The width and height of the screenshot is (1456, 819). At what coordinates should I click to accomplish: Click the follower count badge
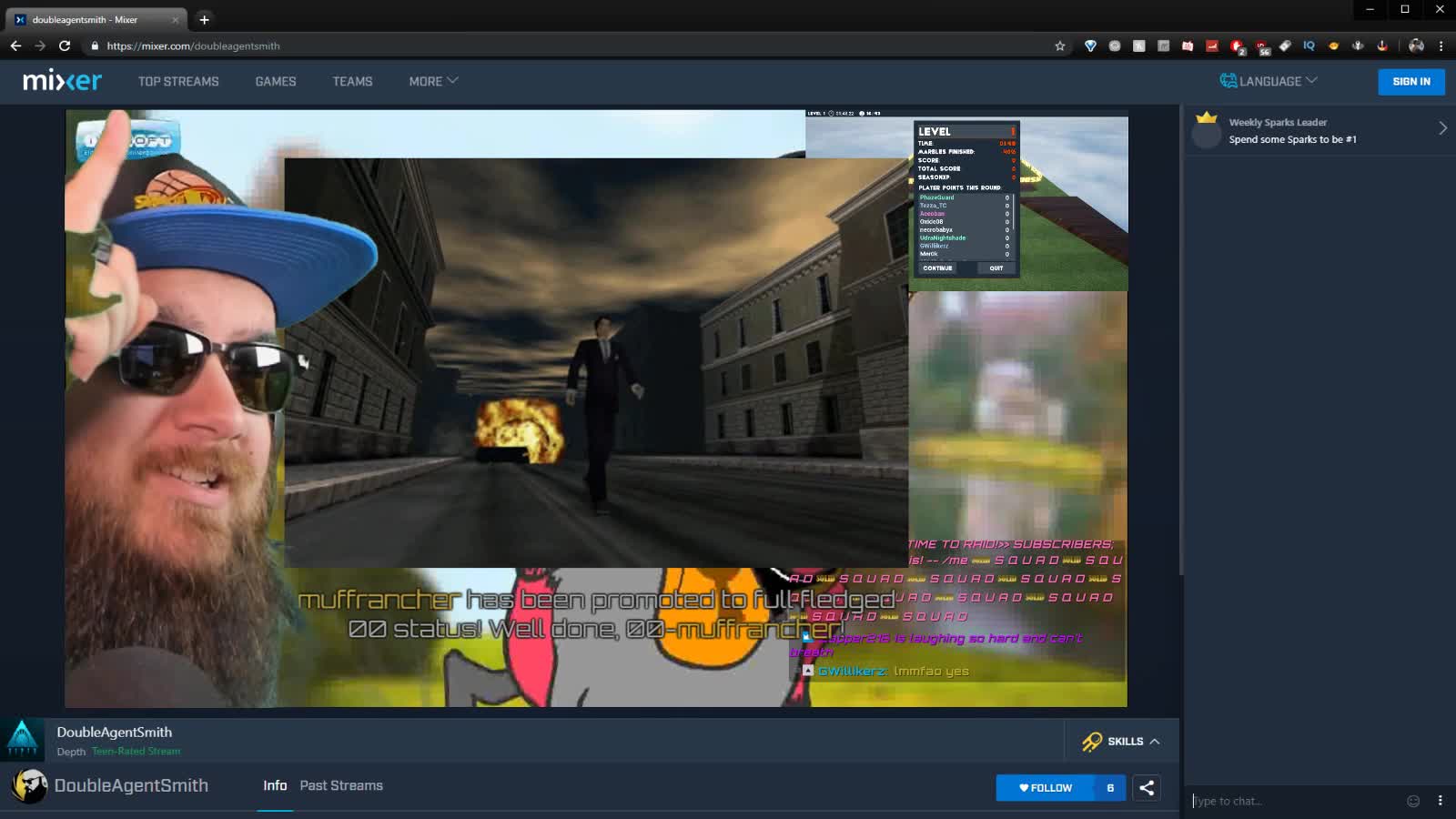coord(1110,788)
